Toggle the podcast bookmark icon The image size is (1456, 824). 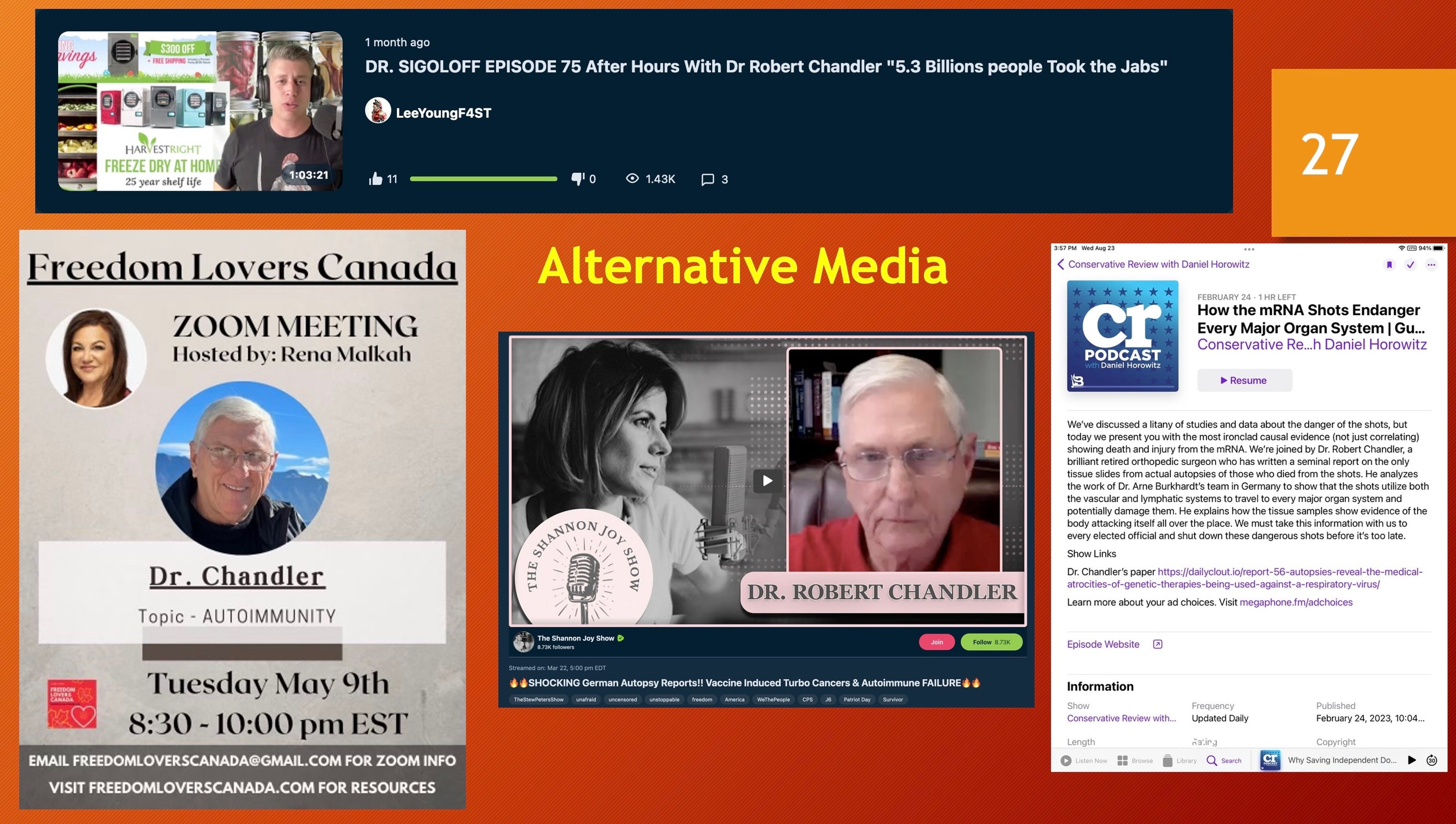pos(1389,265)
